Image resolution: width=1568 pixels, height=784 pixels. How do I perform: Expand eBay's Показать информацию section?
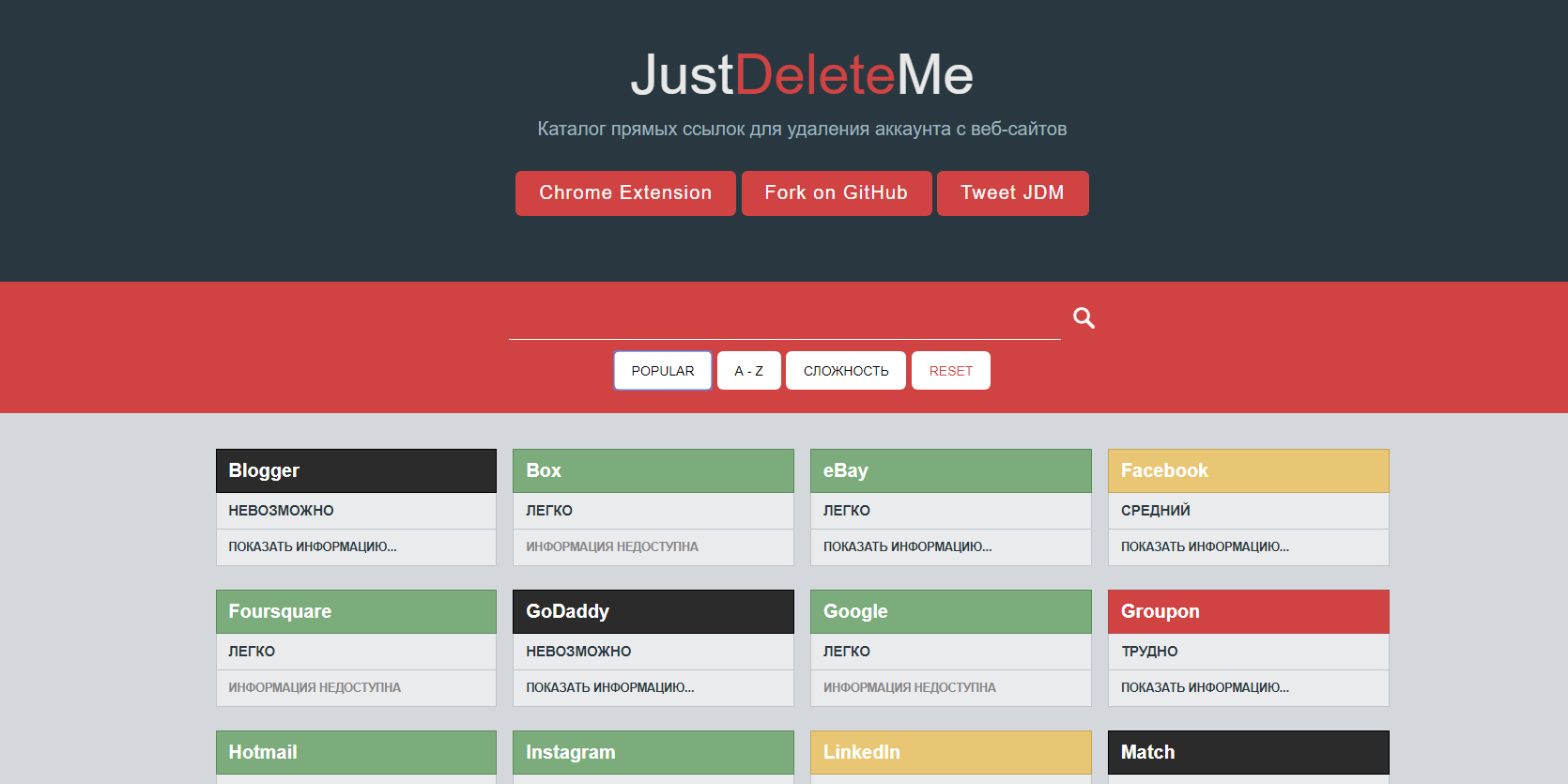(x=907, y=546)
